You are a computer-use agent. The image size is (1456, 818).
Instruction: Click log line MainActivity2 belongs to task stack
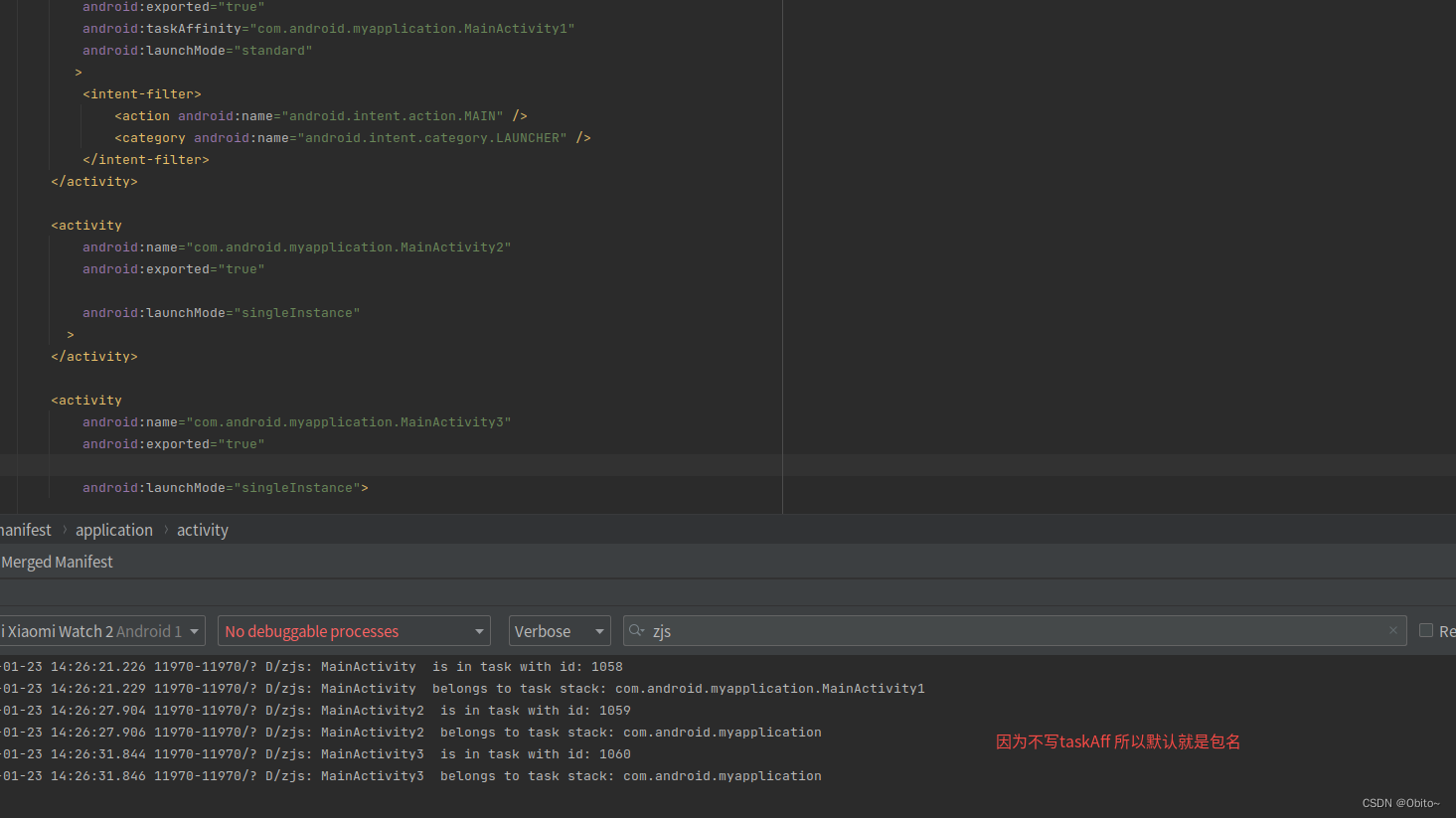(x=411, y=733)
